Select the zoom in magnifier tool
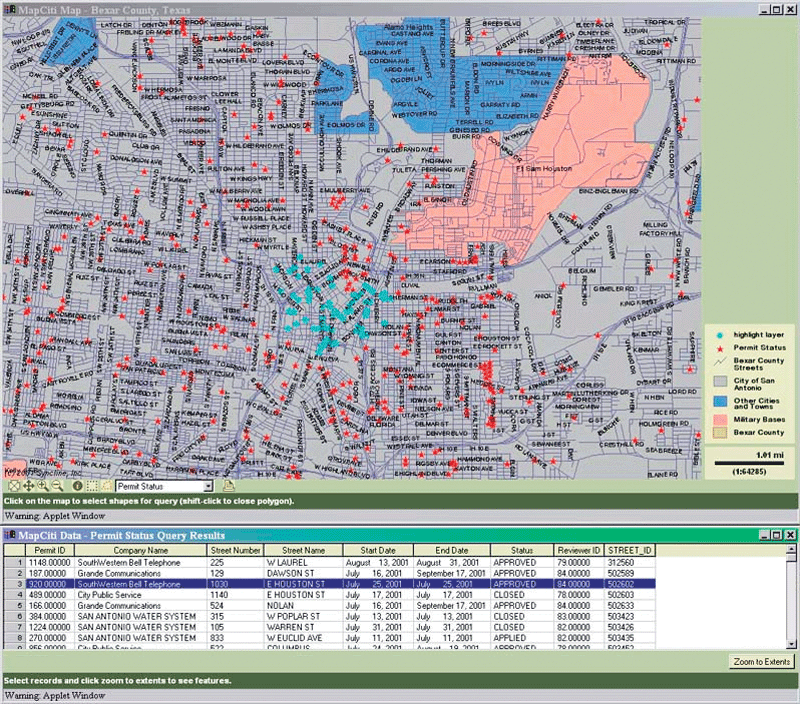Viewport: 800px width, 704px height. pos(43,486)
